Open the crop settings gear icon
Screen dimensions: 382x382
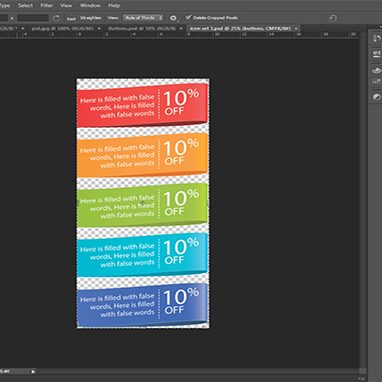coord(173,18)
